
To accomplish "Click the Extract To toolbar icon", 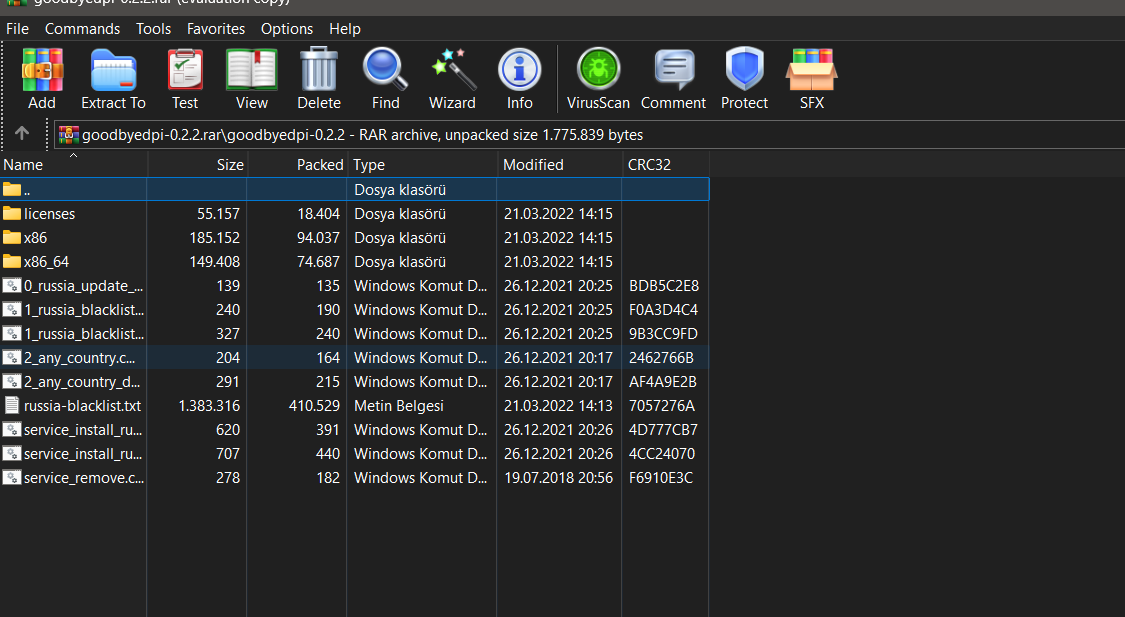I will 113,70.
